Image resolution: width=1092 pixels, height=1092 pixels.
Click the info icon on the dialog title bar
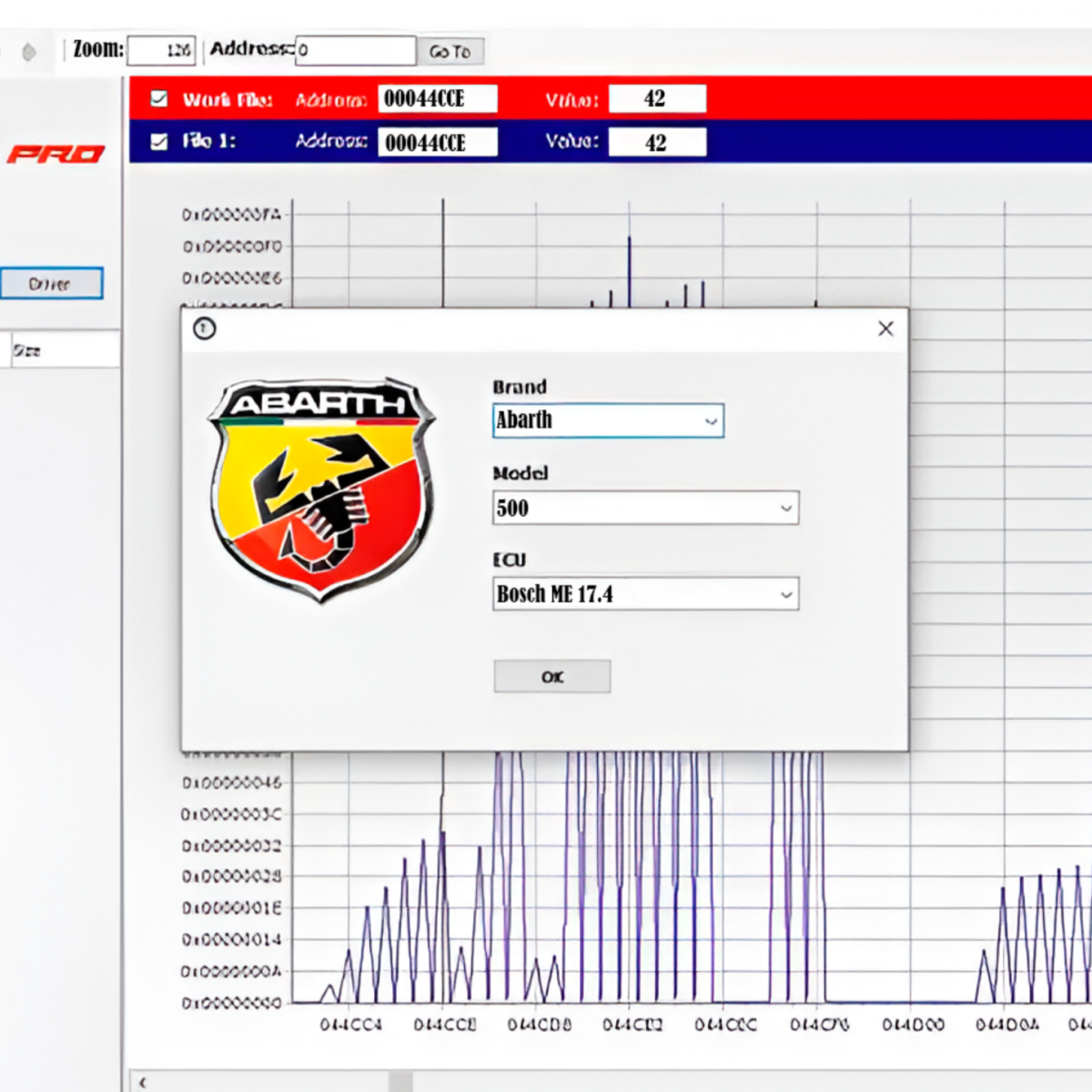click(x=204, y=329)
